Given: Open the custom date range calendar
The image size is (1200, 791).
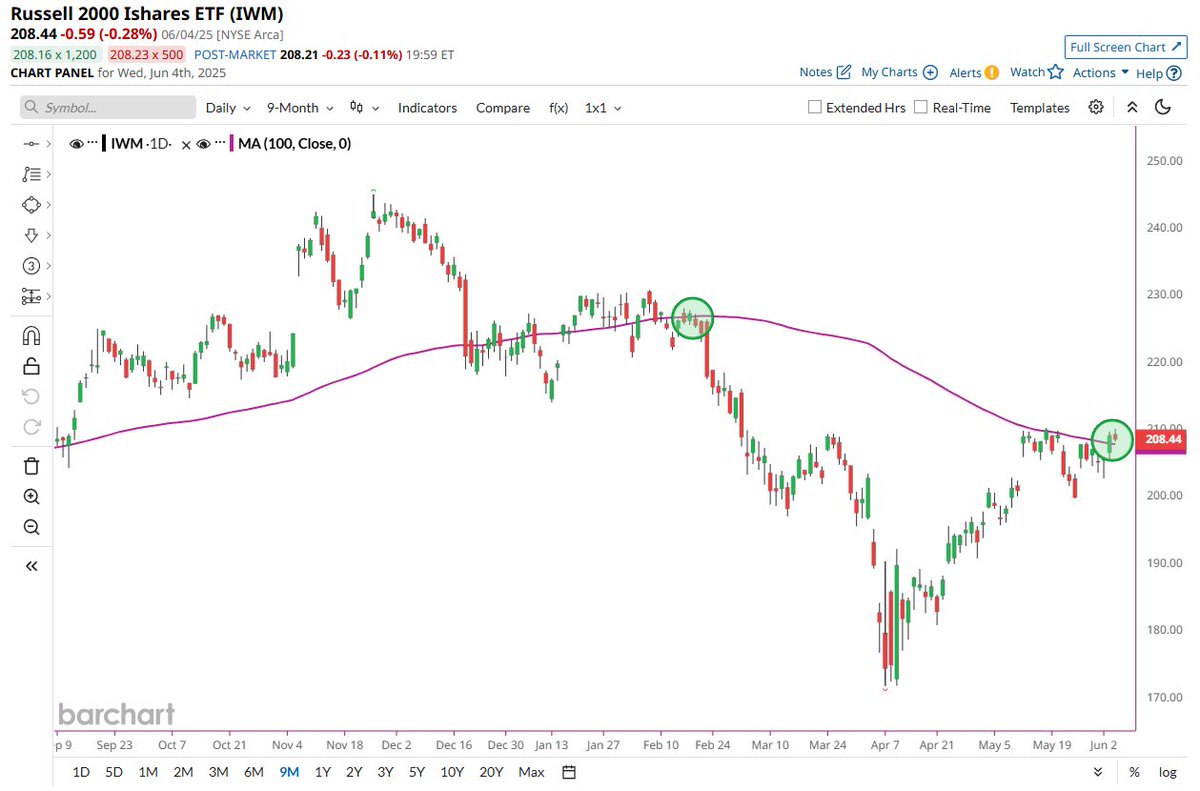Looking at the screenshot, I should [569, 772].
